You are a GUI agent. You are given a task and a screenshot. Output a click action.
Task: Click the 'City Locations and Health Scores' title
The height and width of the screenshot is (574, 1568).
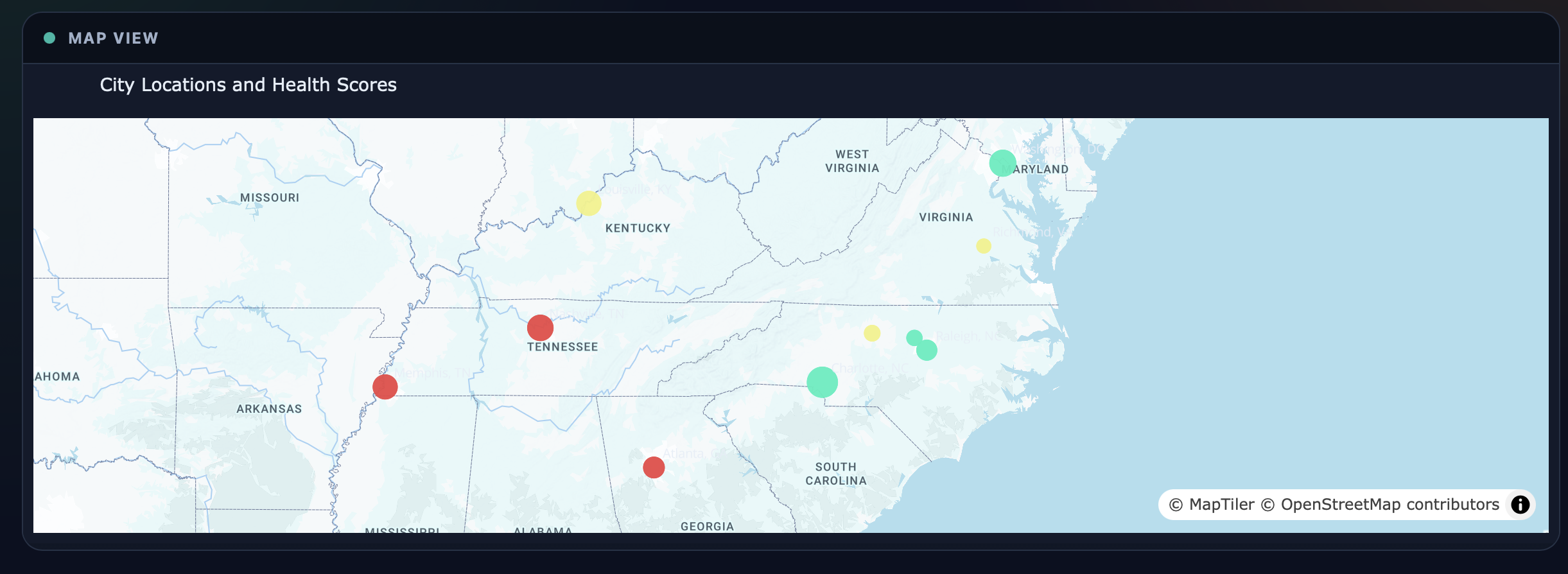pos(248,85)
